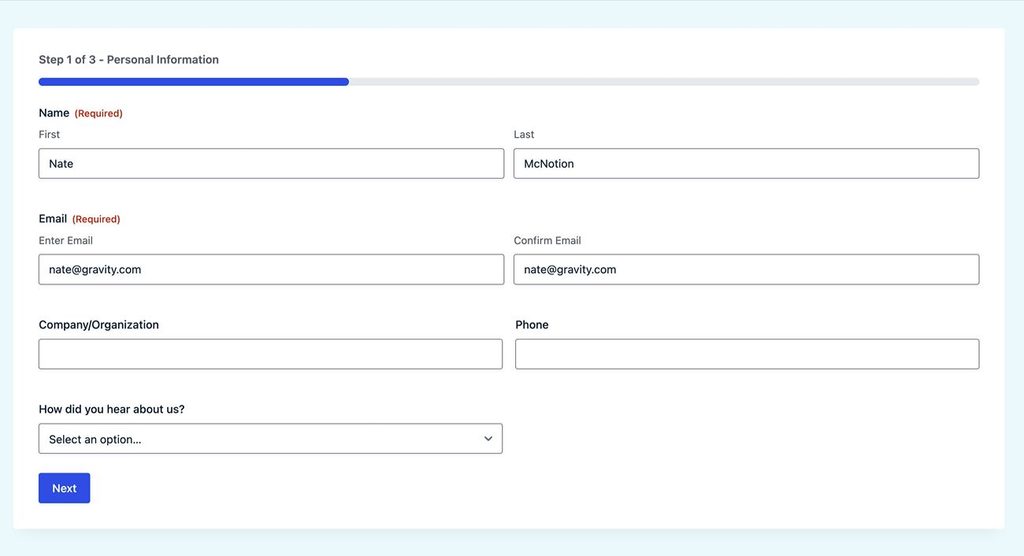The width and height of the screenshot is (1024, 556).
Task: Click the red (Required) text beside Name
Action: (99, 113)
